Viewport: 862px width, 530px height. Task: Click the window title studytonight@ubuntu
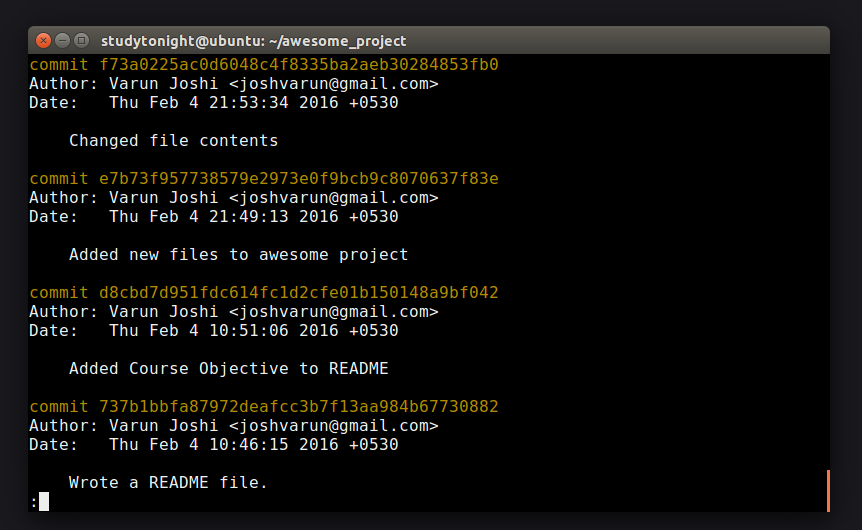[253, 41]
